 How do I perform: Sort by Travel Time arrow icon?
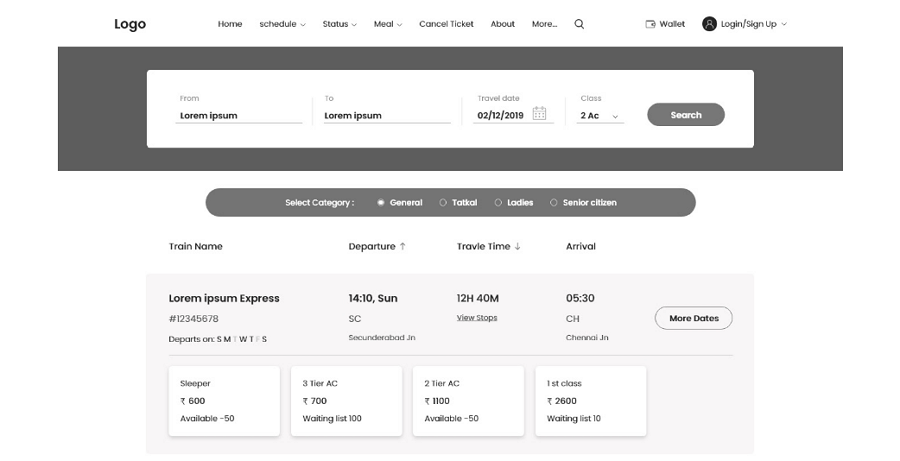(517, 246)
